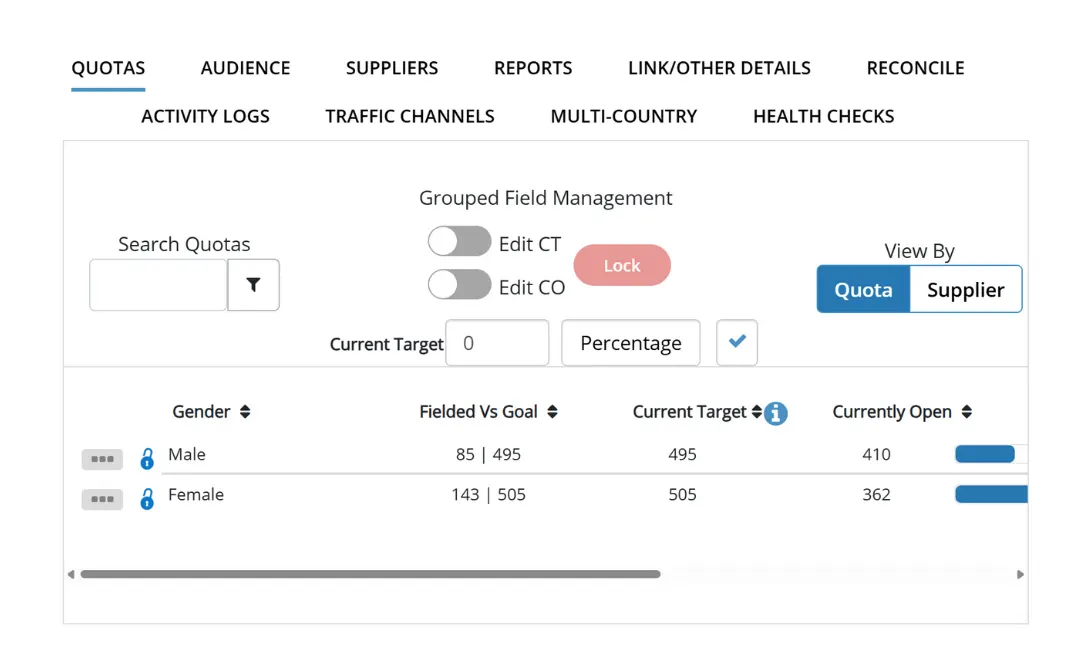The width and height of the screenshot is (1090, 668).
Task: Switch View By to Supplier
Action: [965, 290]
